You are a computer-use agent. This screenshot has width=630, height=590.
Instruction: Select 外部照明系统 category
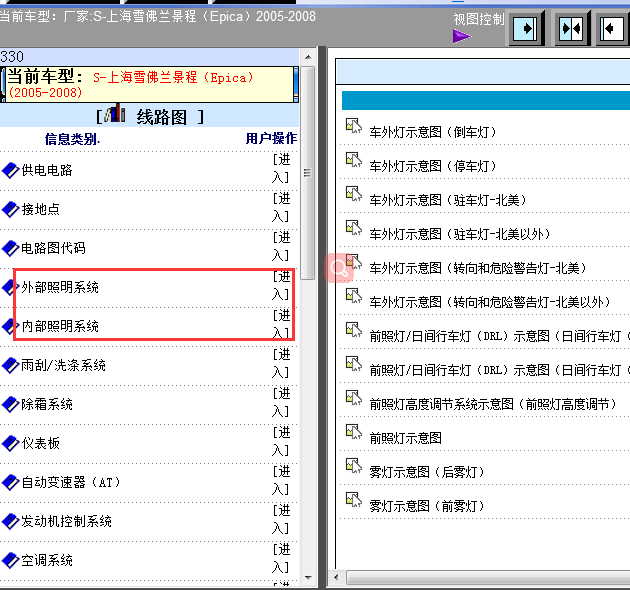click(60, 287)
